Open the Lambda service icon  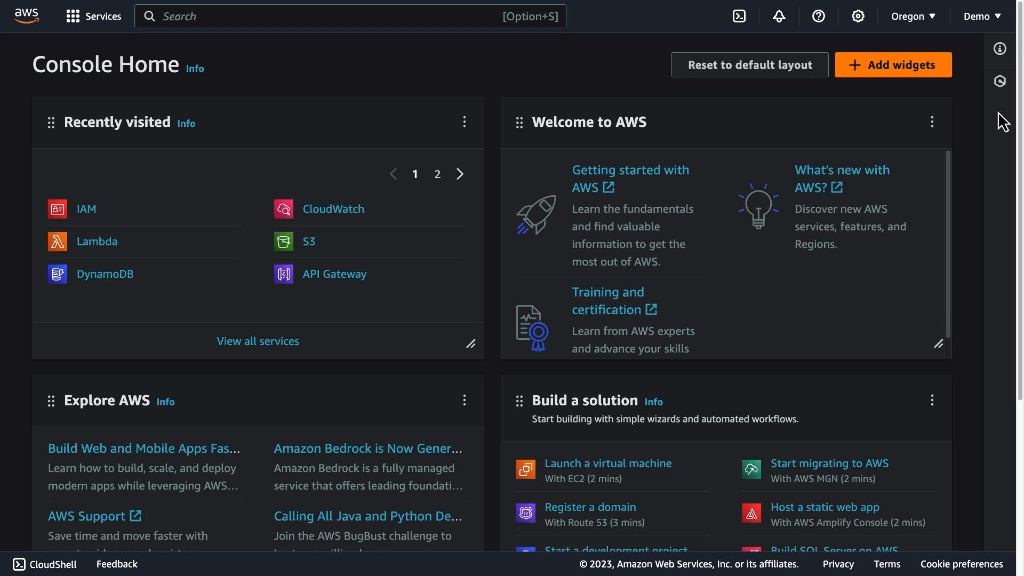(x=57, y=241)
